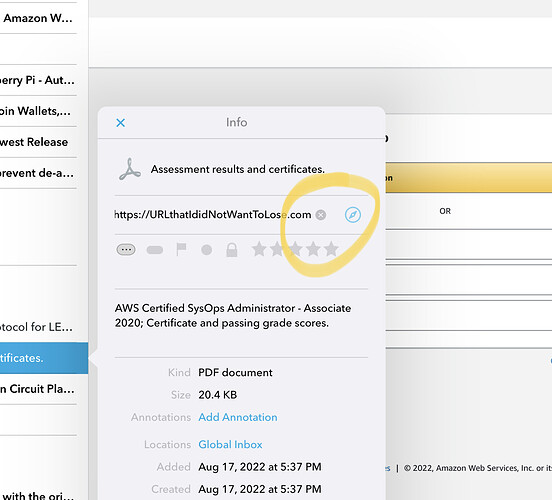Viewport: 552px width, 500px height.
Task: Edit the URL field https://URLthatIdidNotWantToLose.com
Action: pos(213,215)
